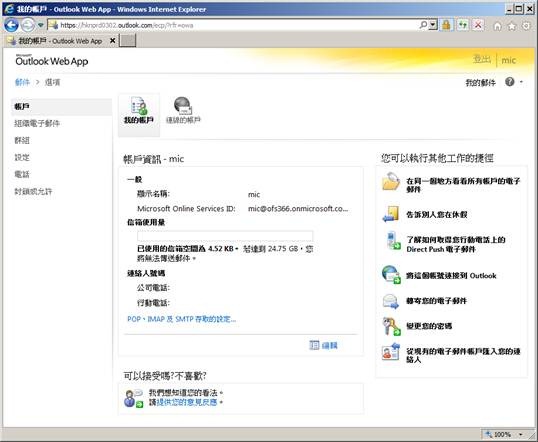Open the address bar history dropdown arrow
The width and height of the screenshot is (538, 442).
[x=433, y=25]
